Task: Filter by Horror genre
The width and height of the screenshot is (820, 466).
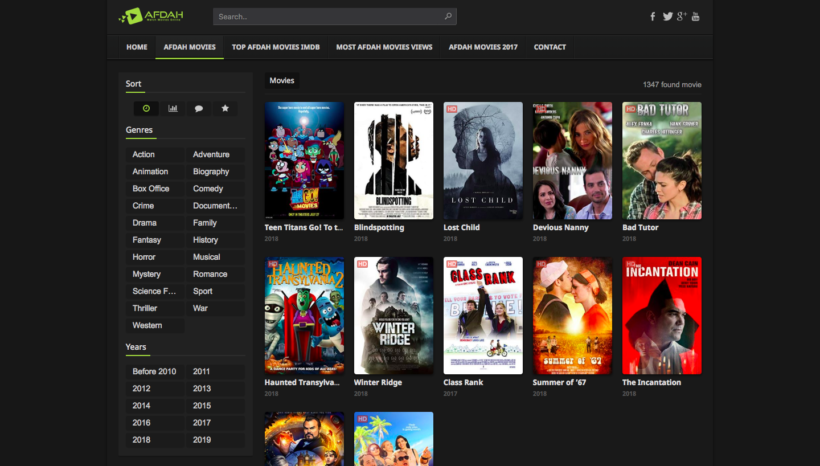Action: [145, 257]
